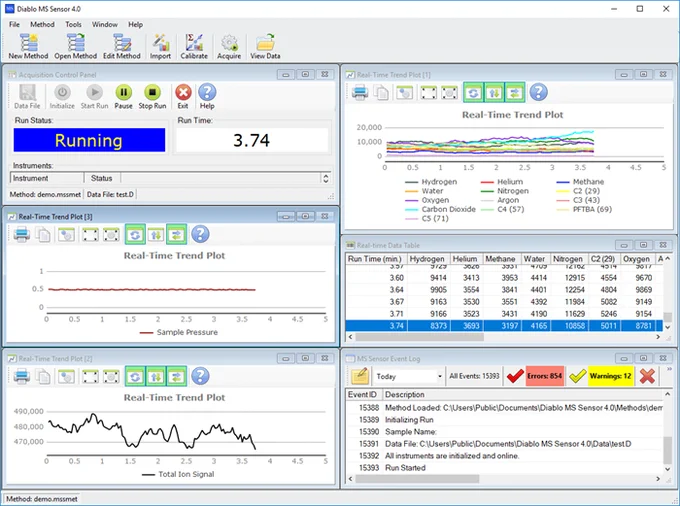Enable vertical auto-scale in Trend Plot [3]
The width and height of the screenshot is (680, 506).
pyautogui.click(x=156, y=235)
